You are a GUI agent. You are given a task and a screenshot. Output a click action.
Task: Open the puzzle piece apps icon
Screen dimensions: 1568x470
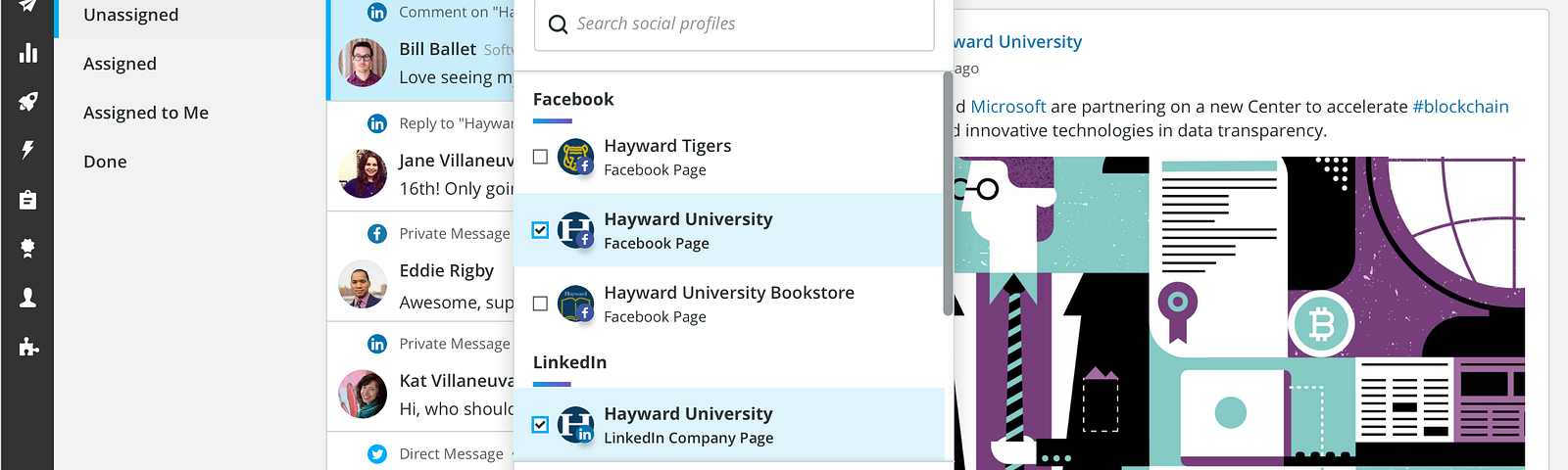[28, 347]
